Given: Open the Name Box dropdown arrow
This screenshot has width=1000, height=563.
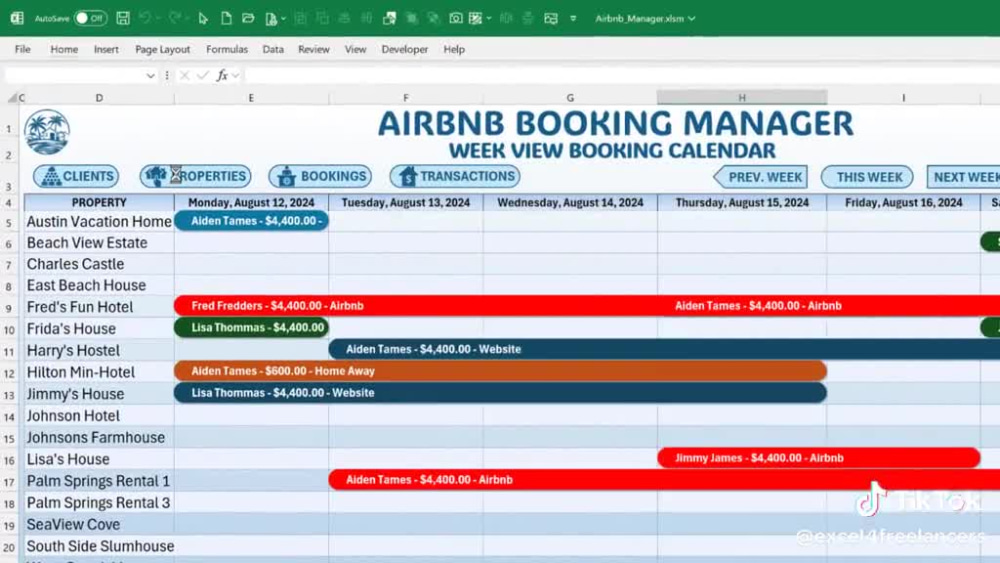Looking at the screenshot, I should point(150,75).
